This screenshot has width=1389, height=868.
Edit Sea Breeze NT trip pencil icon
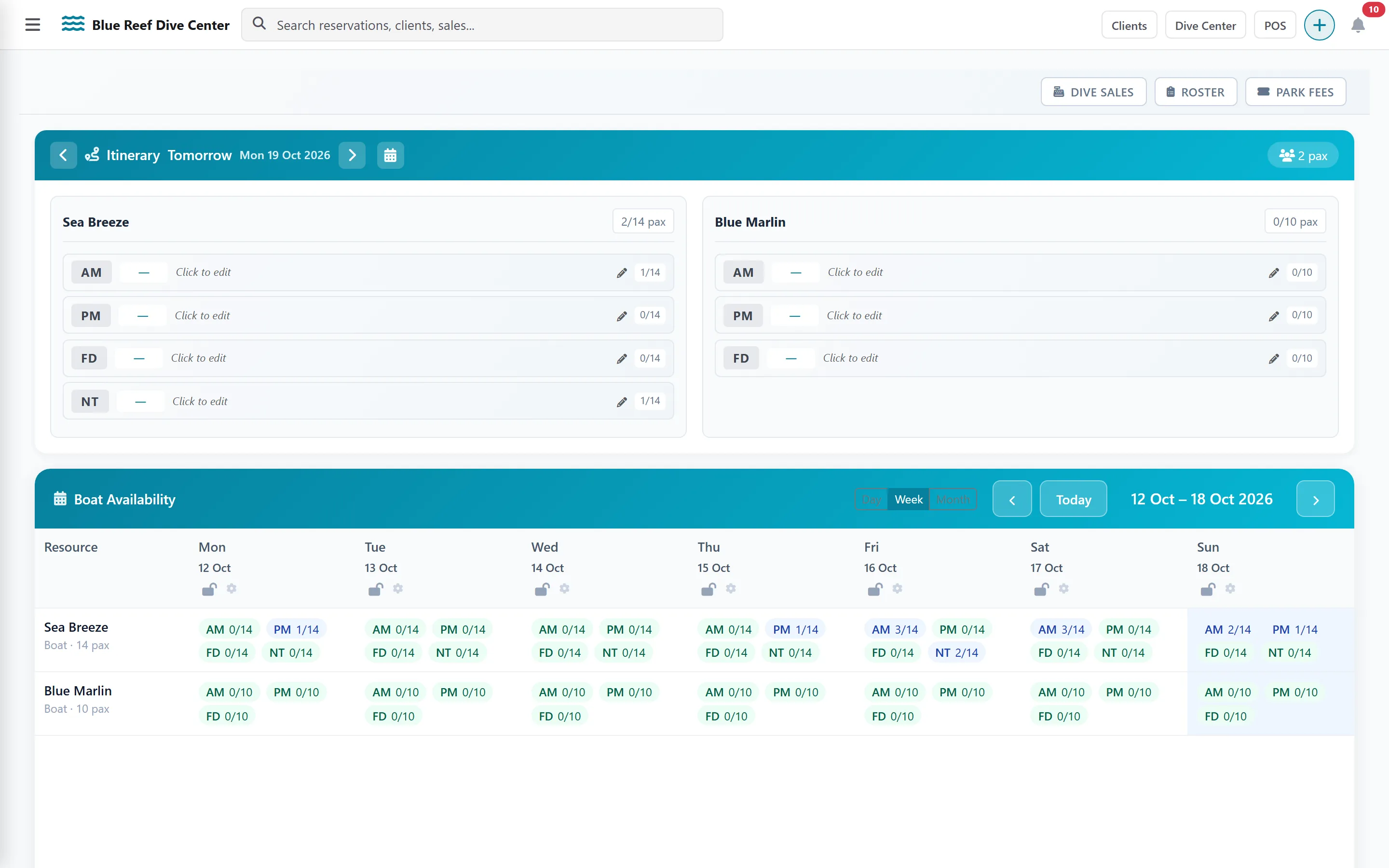coord(622,402)
